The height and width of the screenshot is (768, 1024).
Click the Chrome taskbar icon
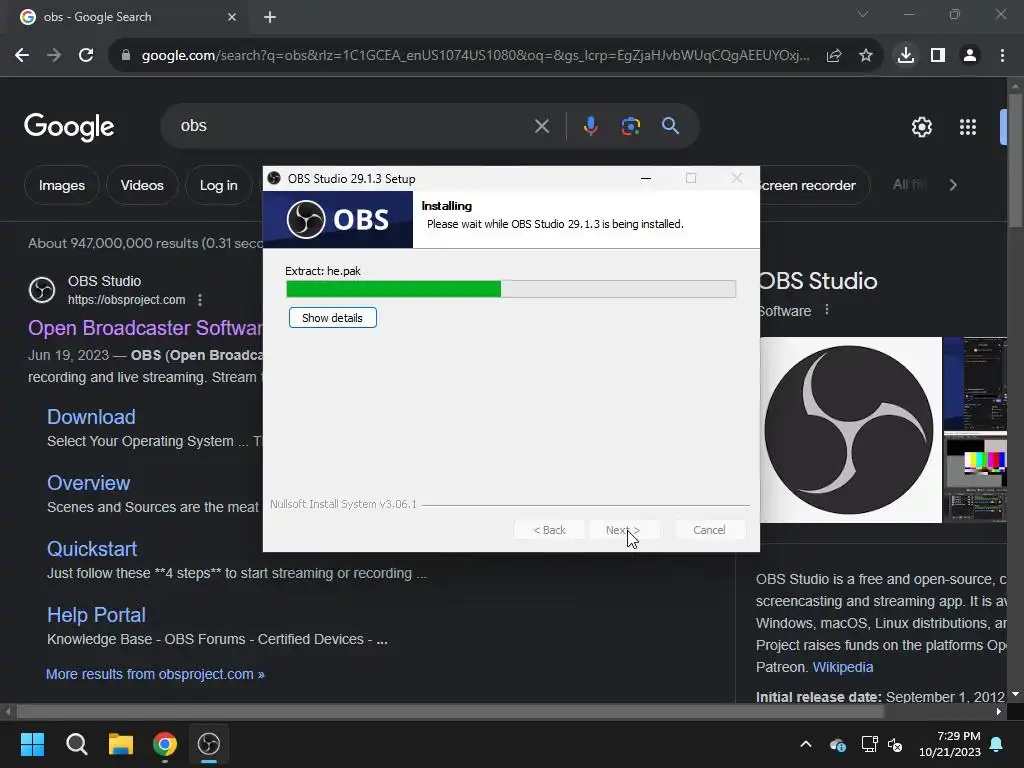pyautogui.click(x=165, y=744)
